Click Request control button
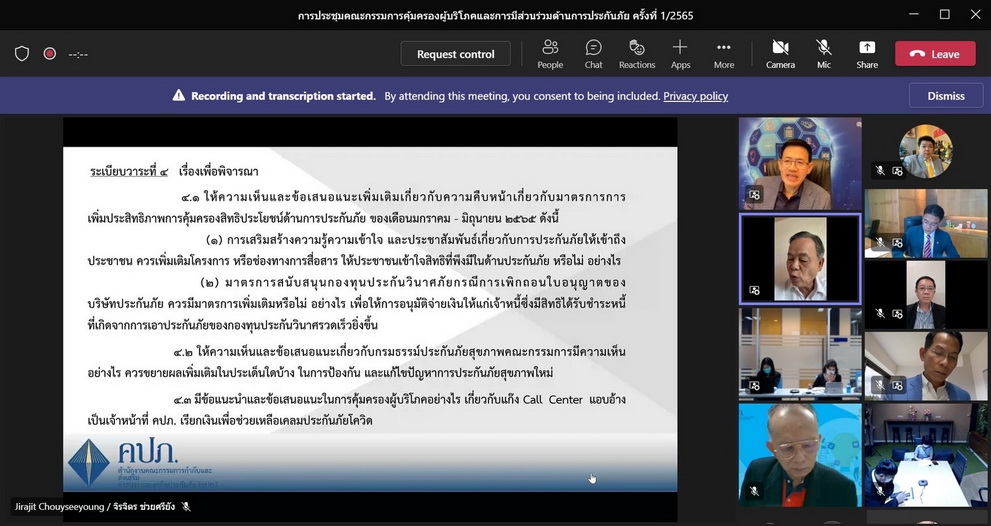Viewport: 991px width, 526px height. pyautogui.click(x=456, y=54)
